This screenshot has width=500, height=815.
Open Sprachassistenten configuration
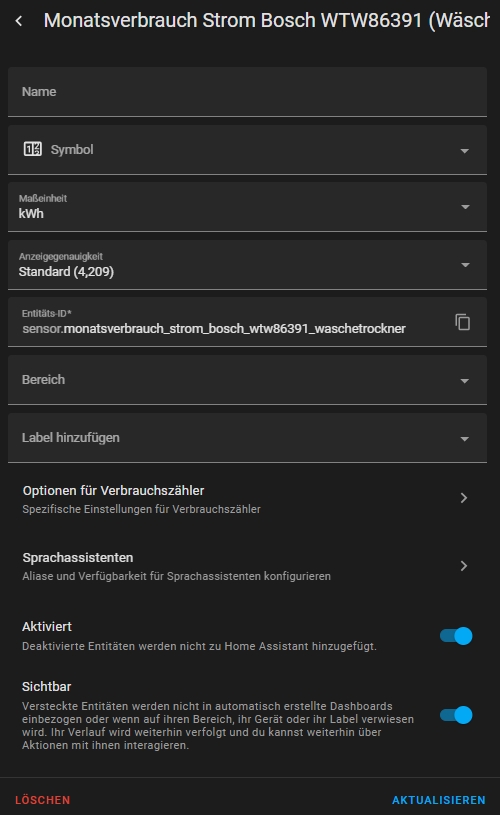tap(247, 566)
